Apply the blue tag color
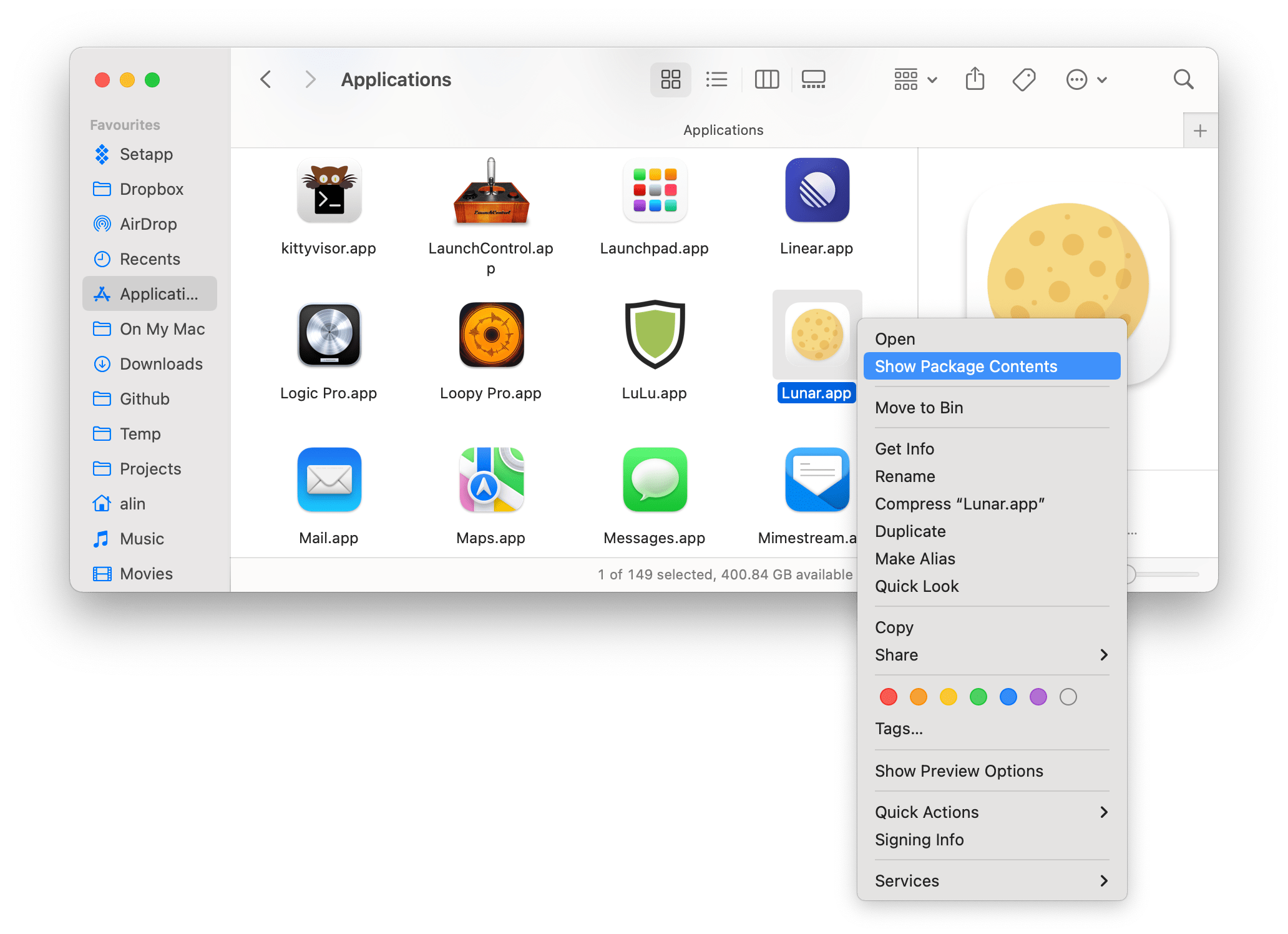Image resolution: width=1288 pixels, height=934 pixels. click(x=1008, y=697)
